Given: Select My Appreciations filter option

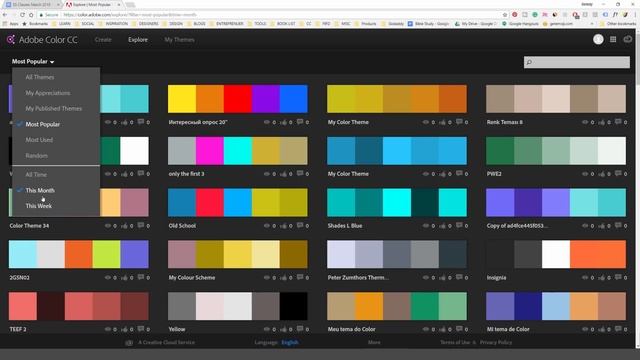Looking at the screenshot, I should [48, 93].
